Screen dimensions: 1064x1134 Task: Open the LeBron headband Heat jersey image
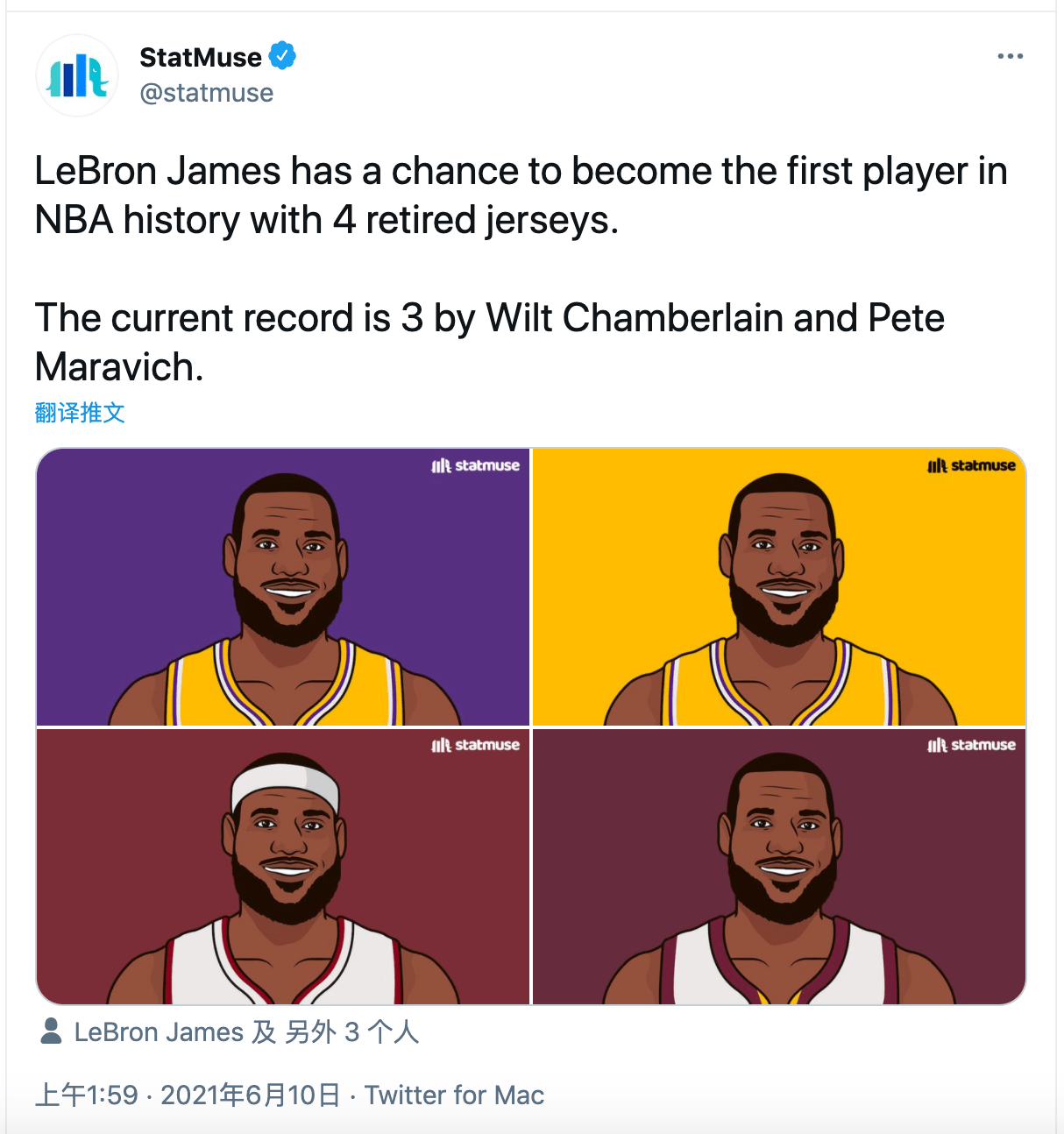283,867
